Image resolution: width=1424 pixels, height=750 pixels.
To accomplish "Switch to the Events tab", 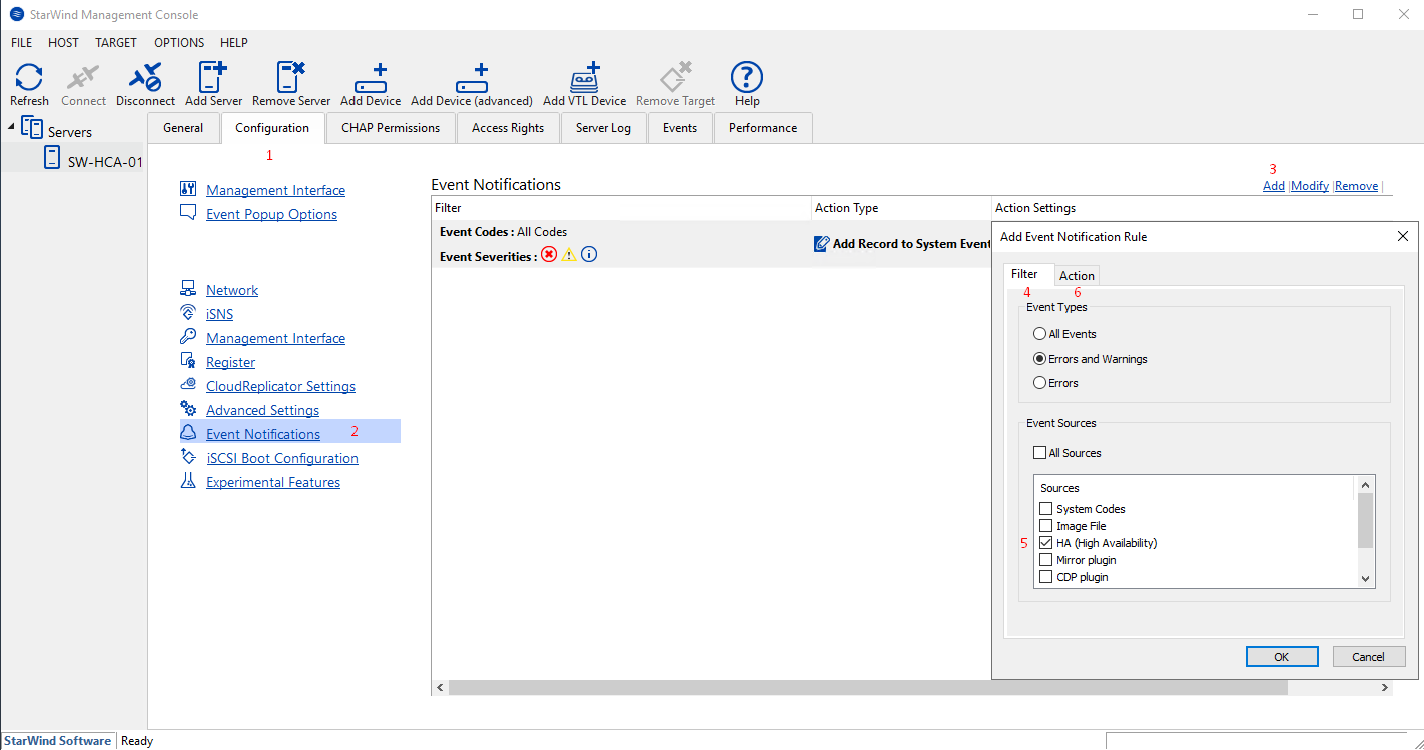I will 680,128.
